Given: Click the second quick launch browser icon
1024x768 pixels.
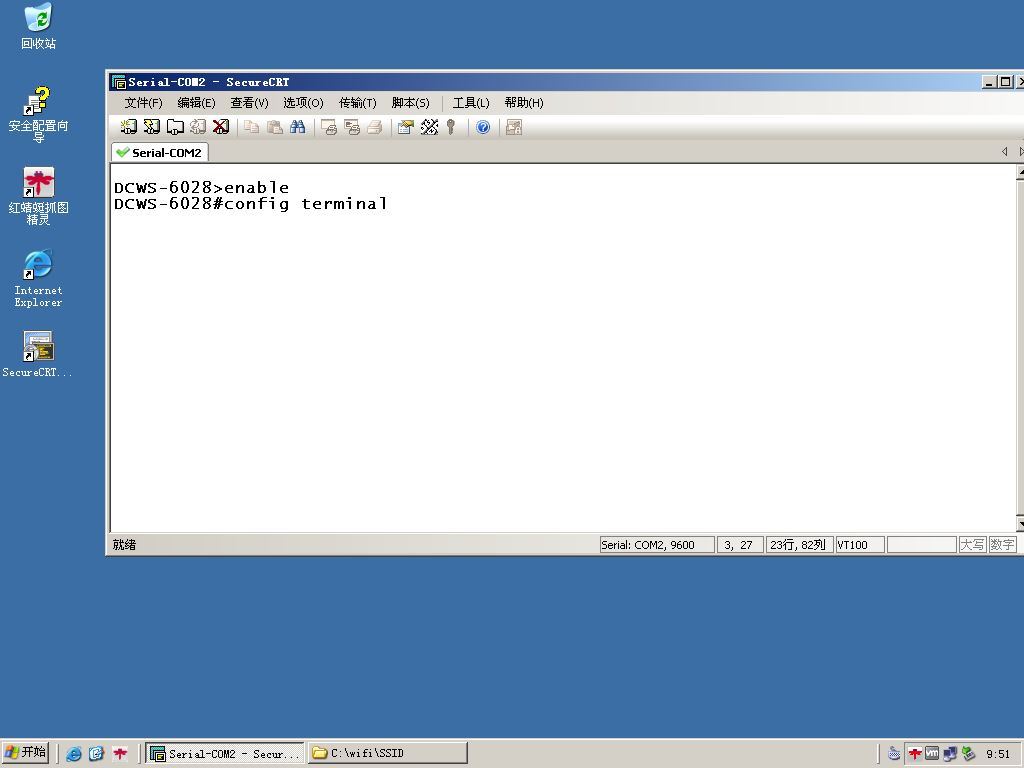Looking at the screenshot, I should [x=97, y=754].
